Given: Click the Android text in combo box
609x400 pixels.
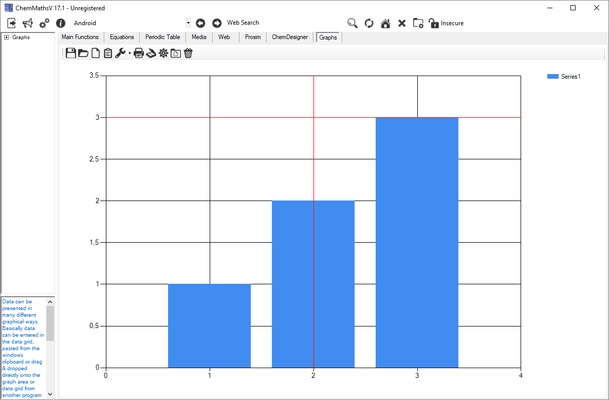Looking at the screenshot, I should (85, 23).
